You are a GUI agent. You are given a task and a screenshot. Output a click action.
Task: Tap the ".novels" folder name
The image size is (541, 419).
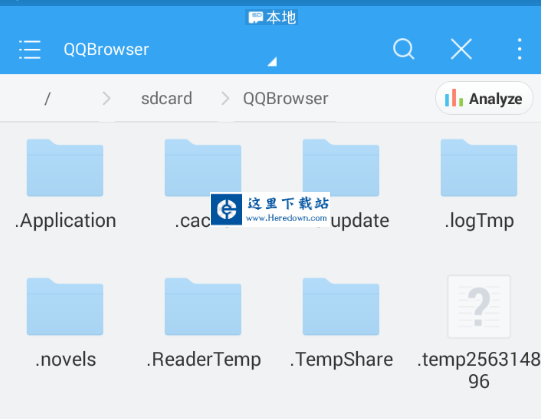click(x=66, y=360)
